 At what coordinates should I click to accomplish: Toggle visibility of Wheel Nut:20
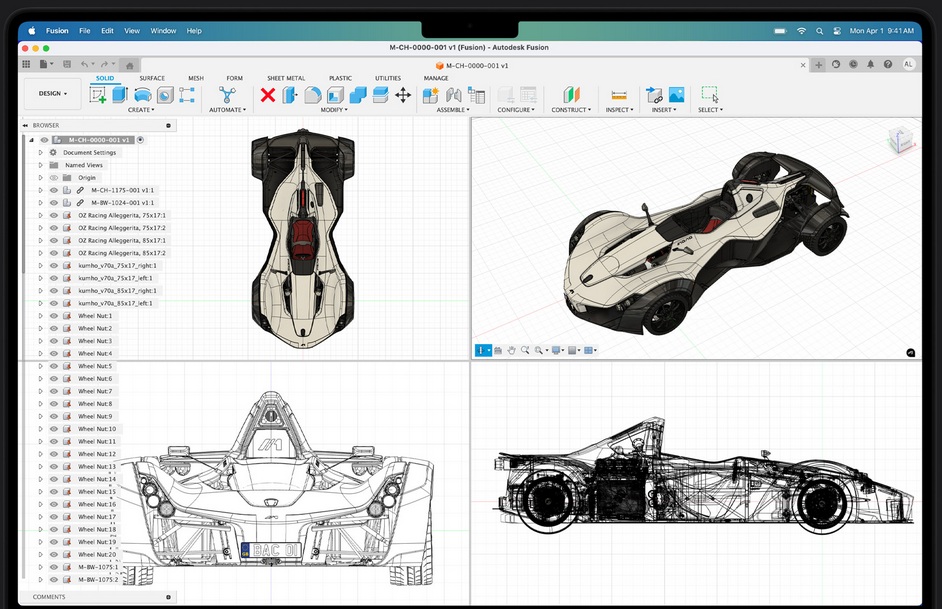pos(53,554)
